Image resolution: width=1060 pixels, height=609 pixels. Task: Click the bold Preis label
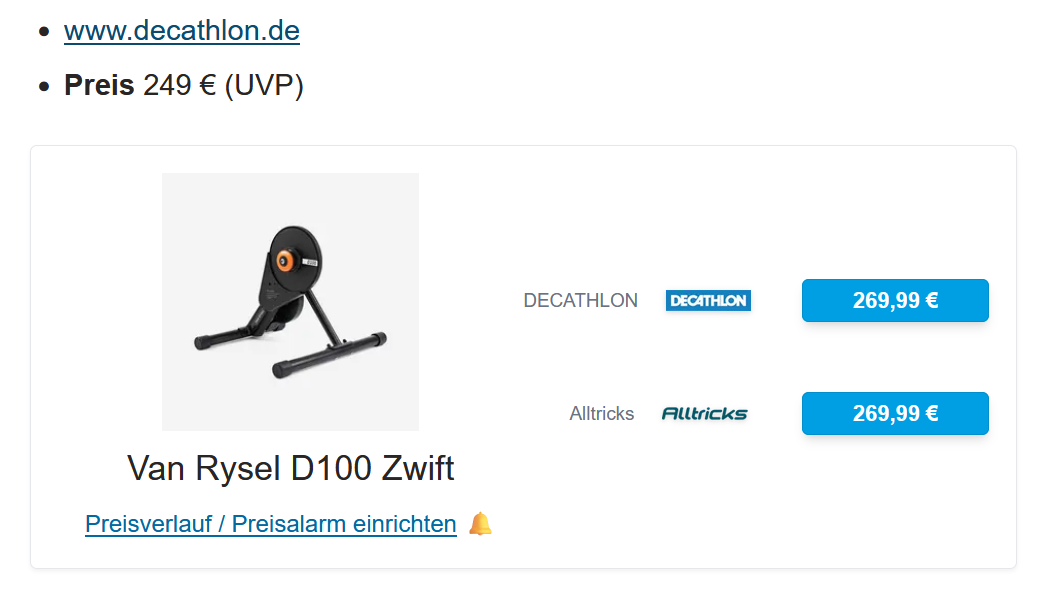(x=99, y=85)
